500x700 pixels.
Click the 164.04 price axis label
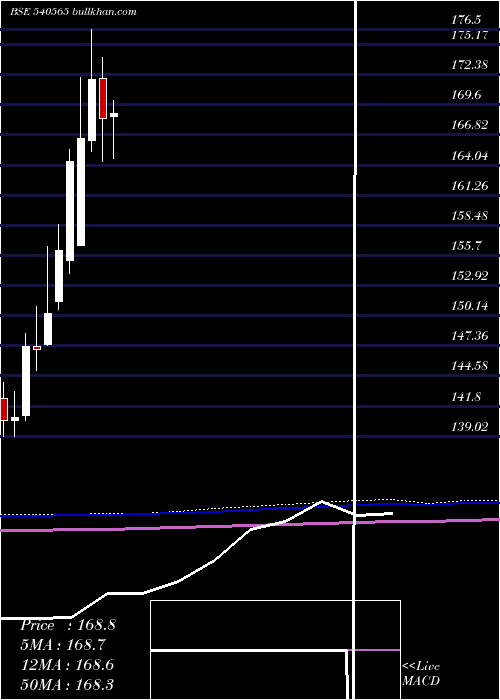[x=469, y=156]
